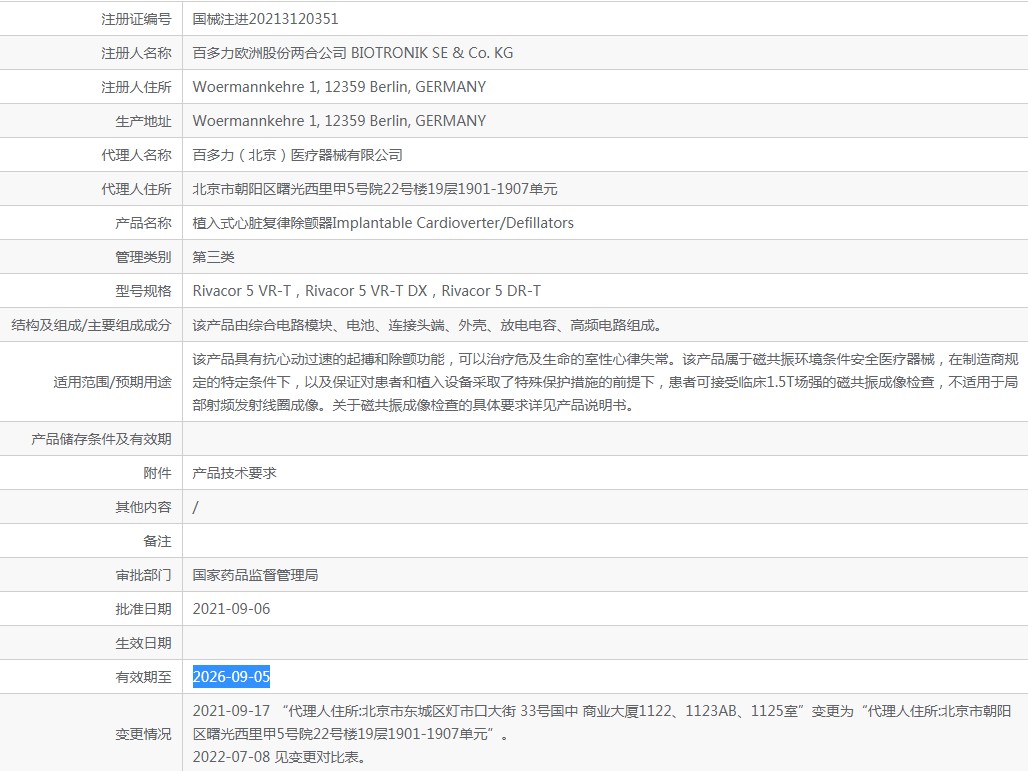This screenshot has width=1028, height=771.
Task: Click the label 管理类别
Action: tap(144, 257)
